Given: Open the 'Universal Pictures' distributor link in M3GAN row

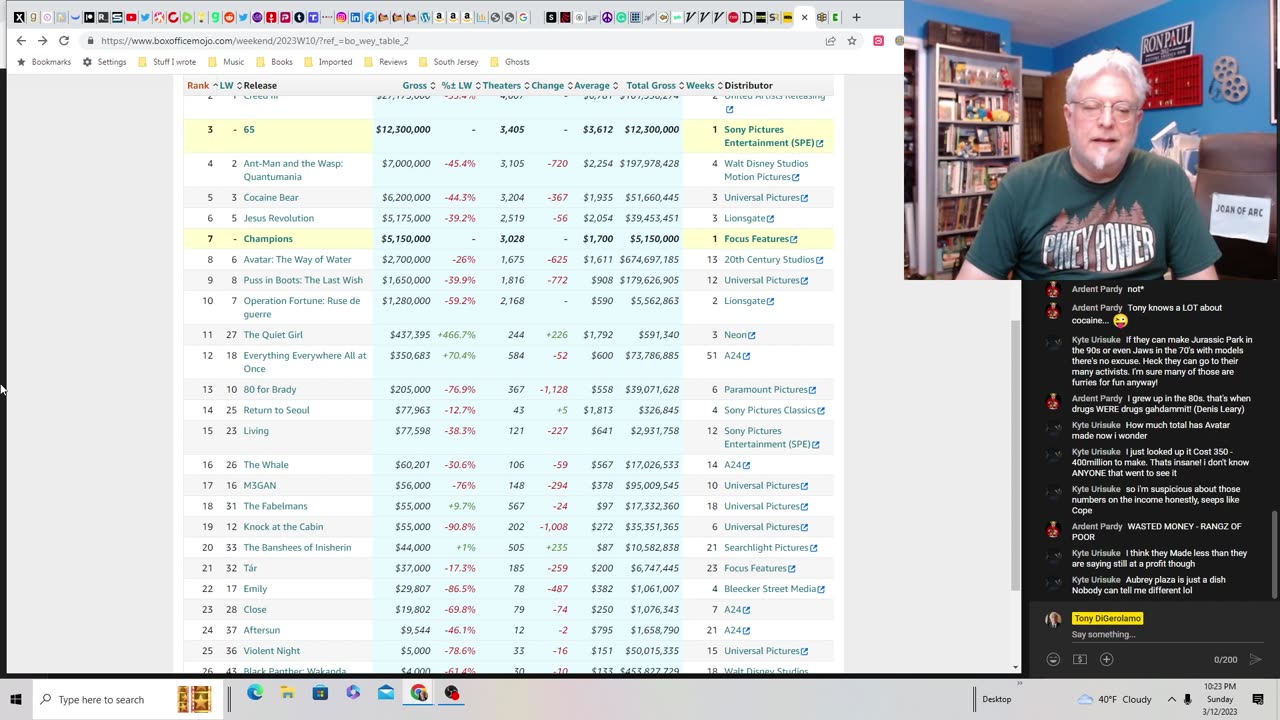Looking at the screenshot, I should 762,486.
